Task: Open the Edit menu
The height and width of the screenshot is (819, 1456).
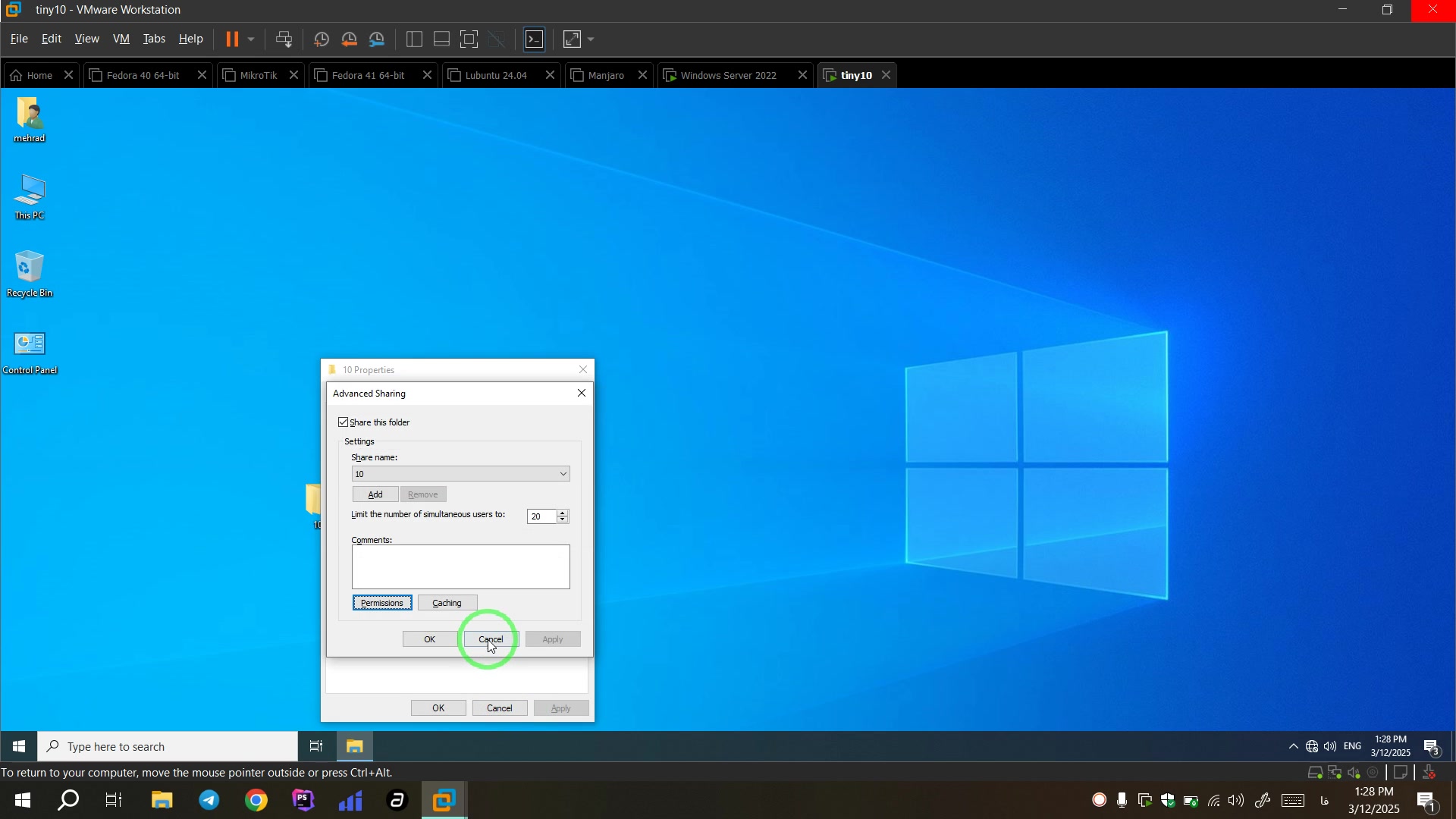Action: pos(52,39)
